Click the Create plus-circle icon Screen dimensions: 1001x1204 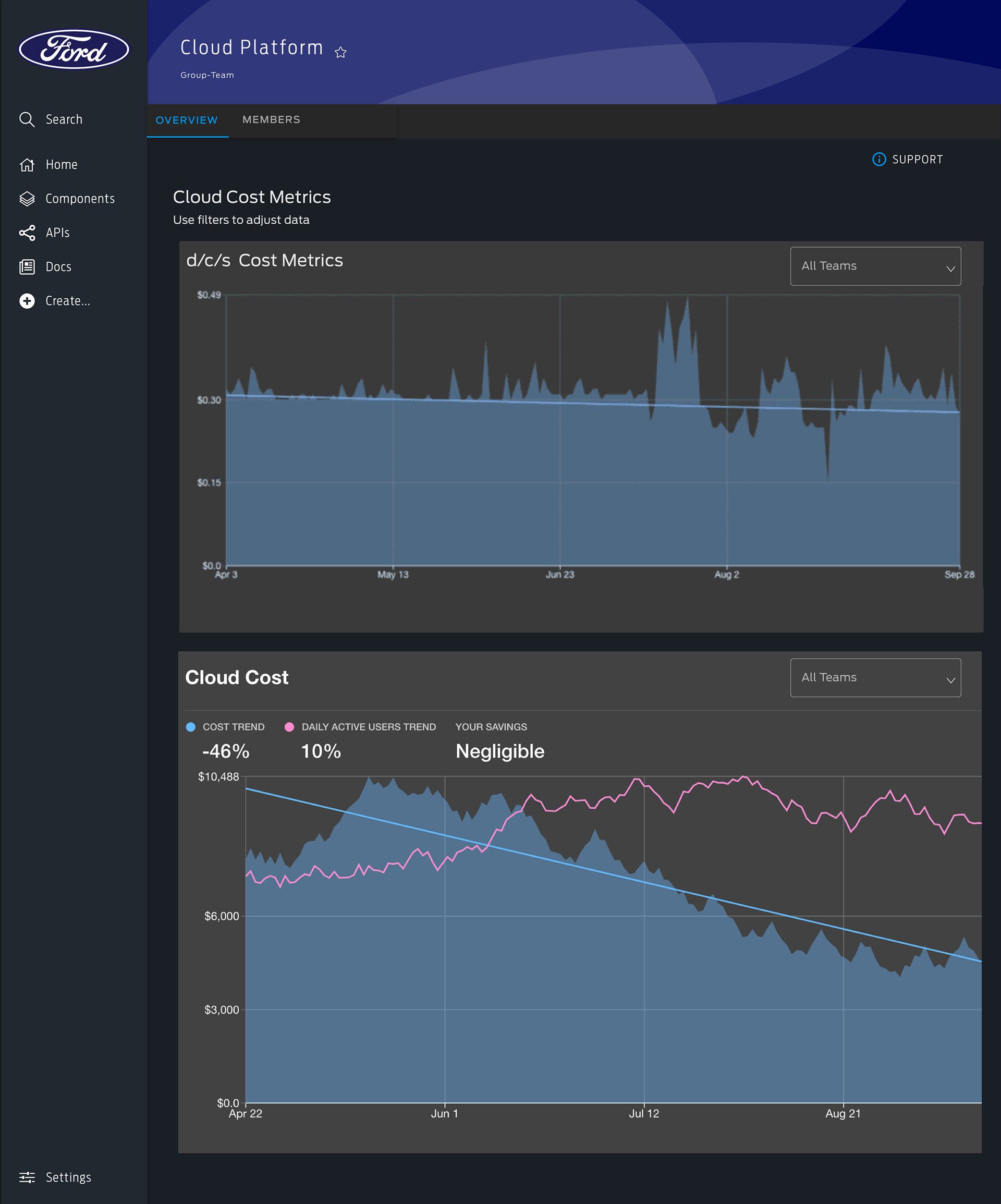[27, 301]
